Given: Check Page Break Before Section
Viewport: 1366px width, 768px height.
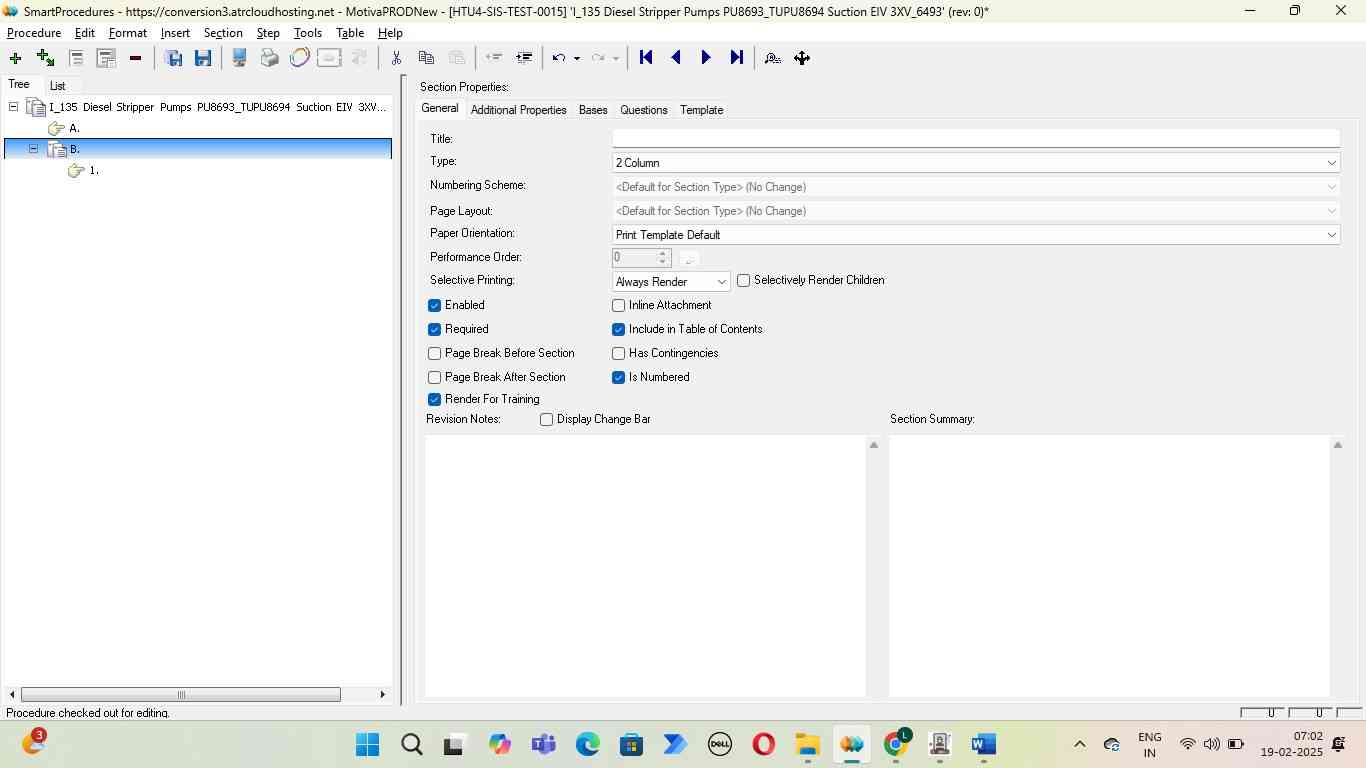Looking at the screenshot, I should 434,353.
